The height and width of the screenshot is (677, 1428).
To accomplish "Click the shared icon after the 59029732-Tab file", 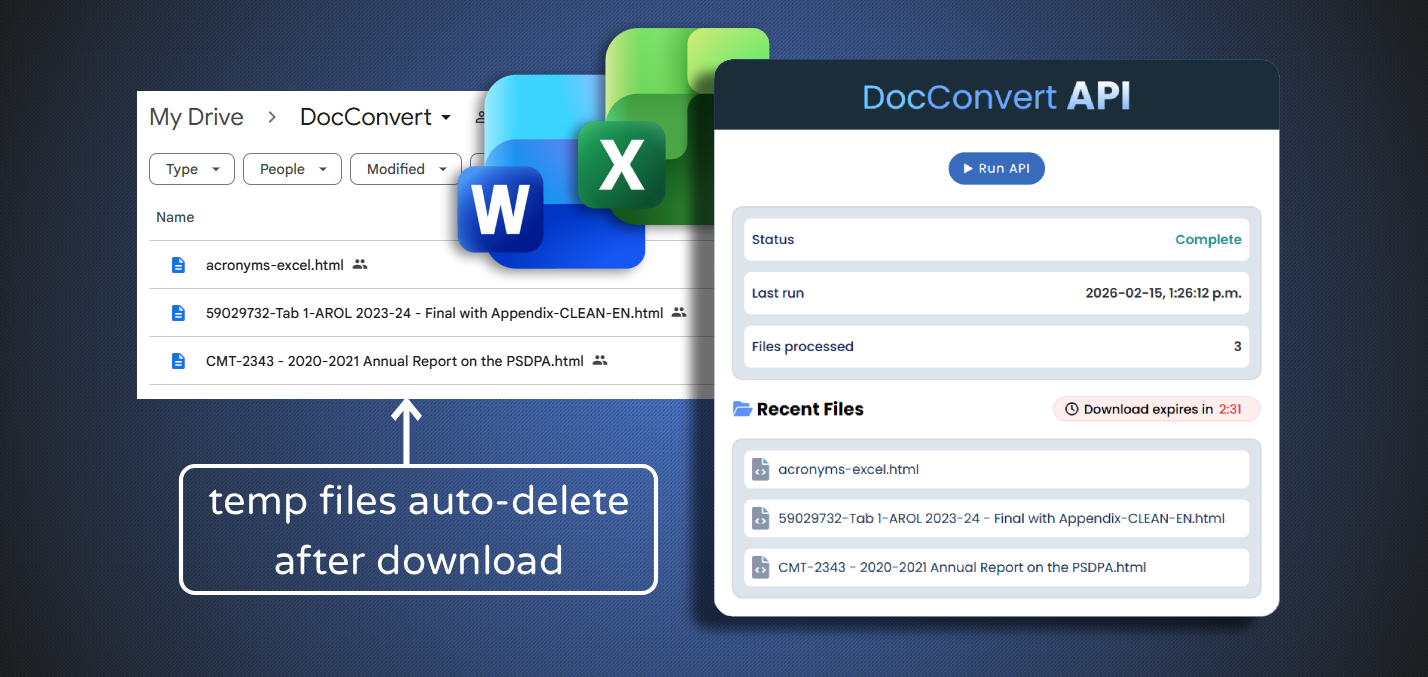I will [679, 313].
